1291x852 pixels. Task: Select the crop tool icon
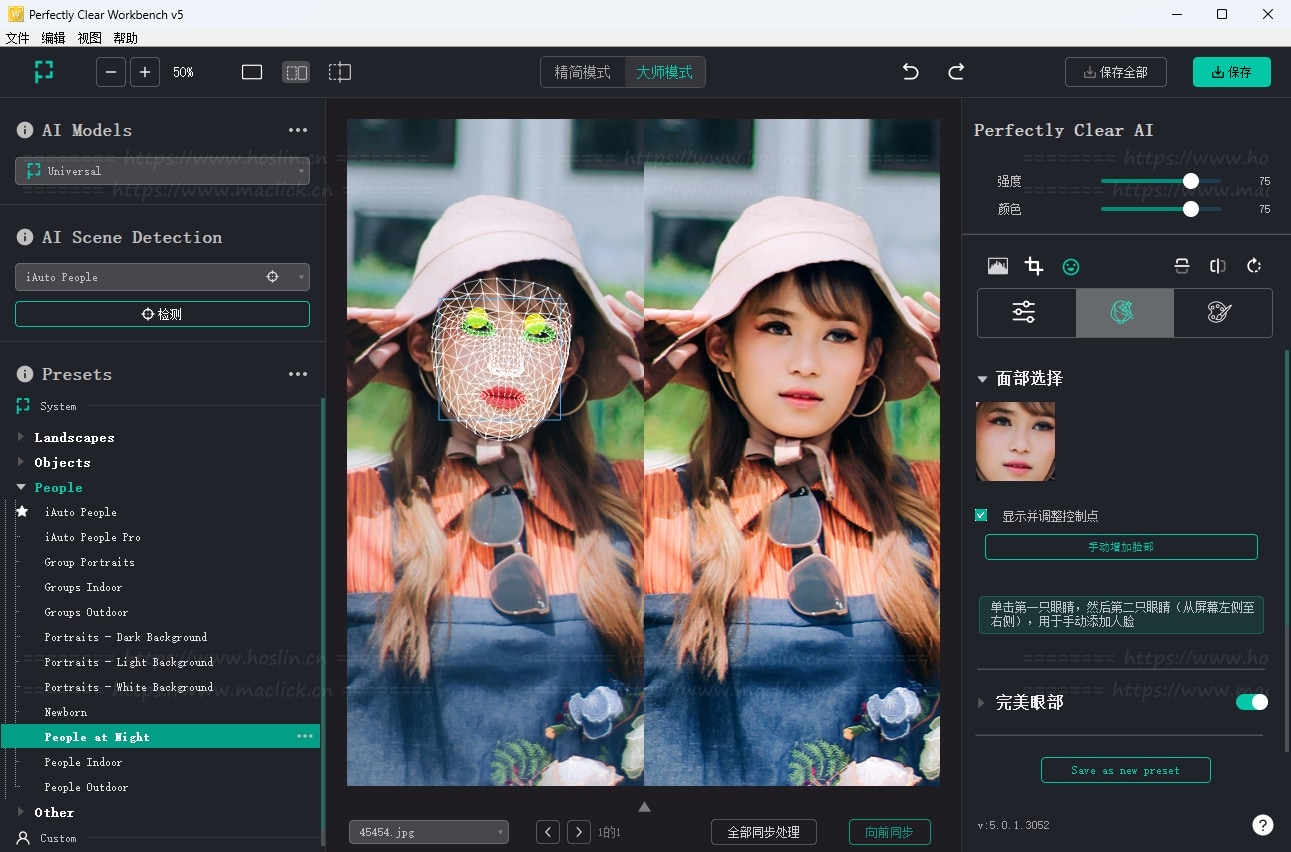[x=1034, y=266]
